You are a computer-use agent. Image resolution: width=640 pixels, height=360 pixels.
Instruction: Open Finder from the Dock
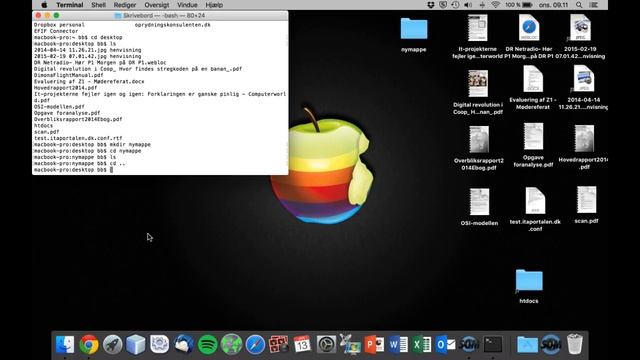65,344
